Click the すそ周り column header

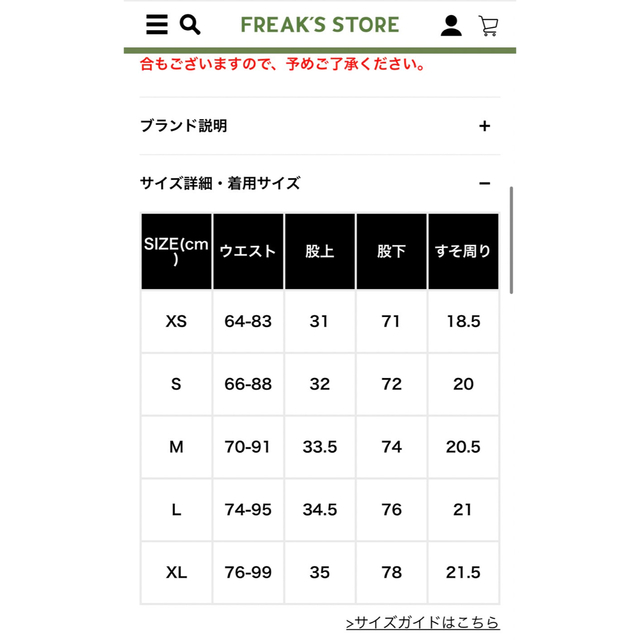pyautogui.click(x=463, y=251)
